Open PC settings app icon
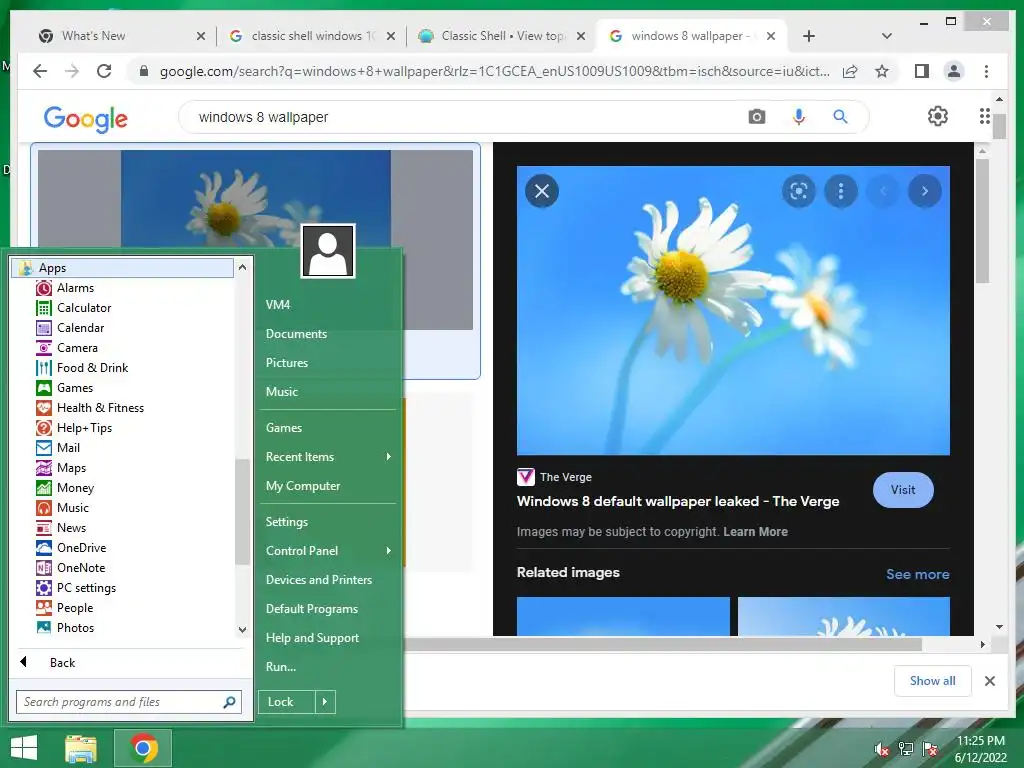Image resolution: width=1024 pixels, height=768 pixels. [x=44, y=588]
